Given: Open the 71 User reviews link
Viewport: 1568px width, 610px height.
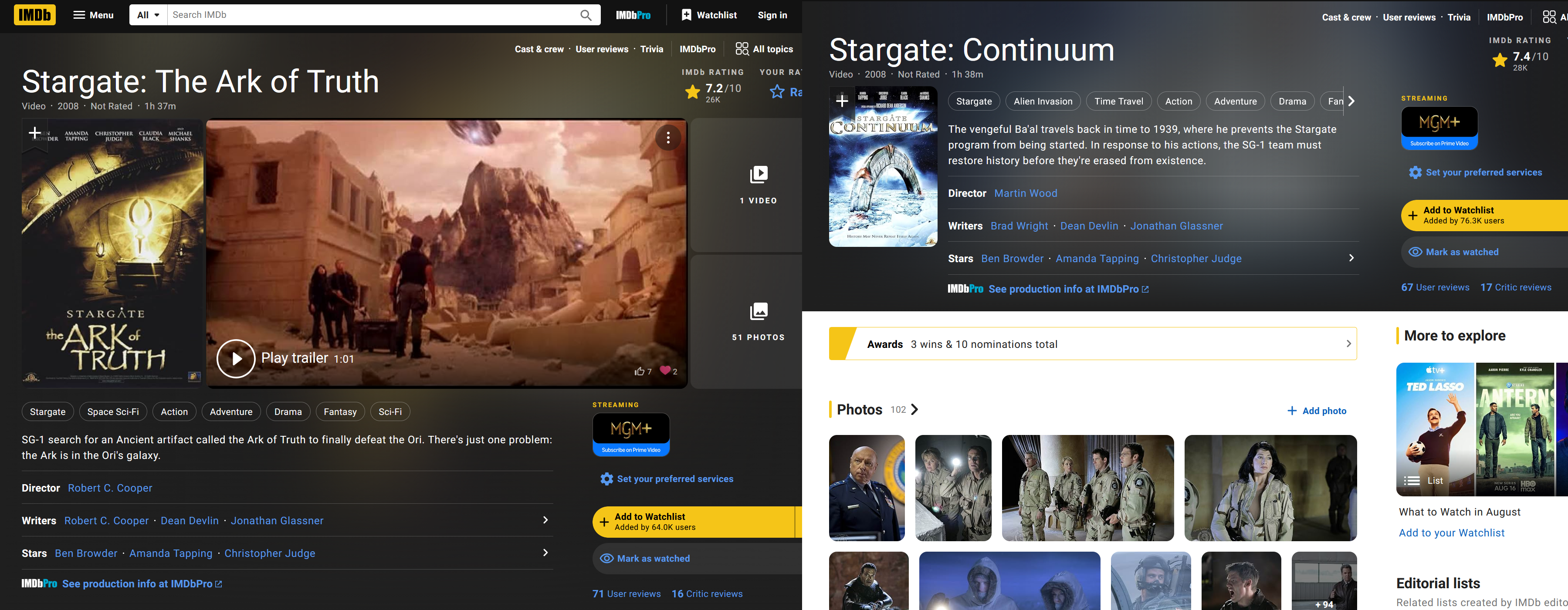Looking at the screenshot, I should pos(627,593).
